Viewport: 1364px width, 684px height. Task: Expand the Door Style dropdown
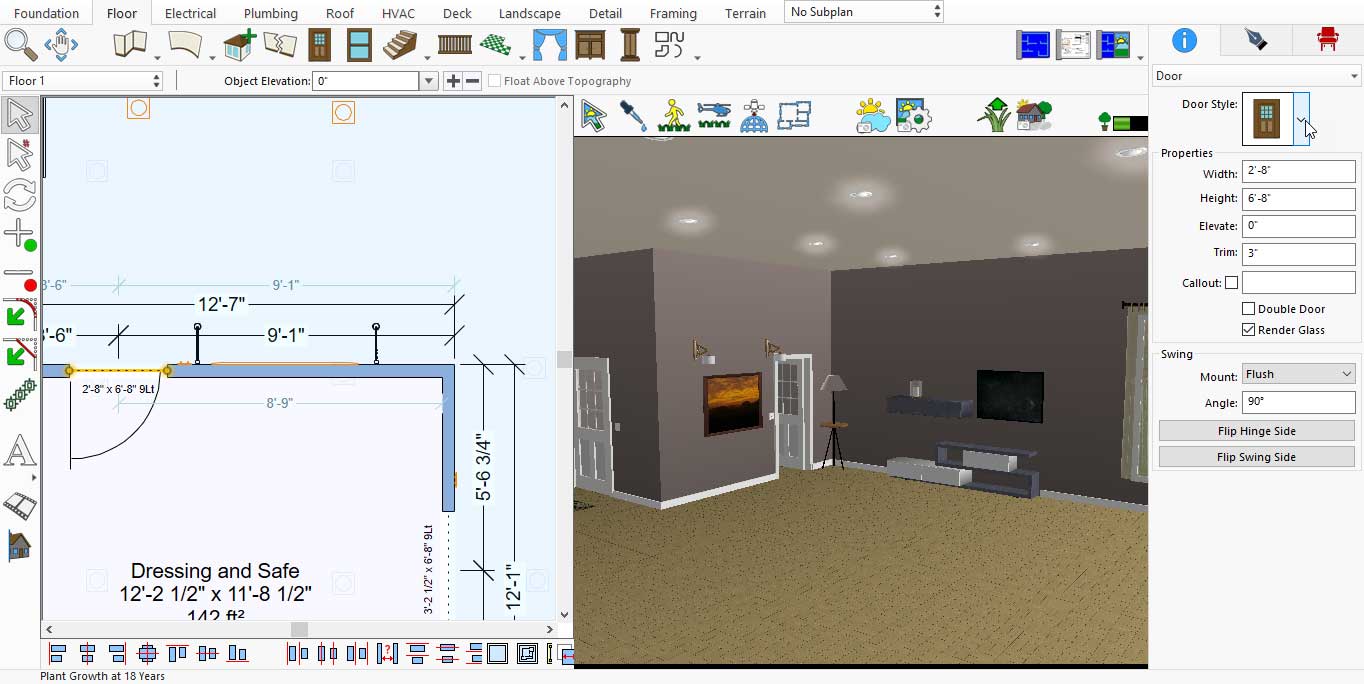[x=1301, y=119]
